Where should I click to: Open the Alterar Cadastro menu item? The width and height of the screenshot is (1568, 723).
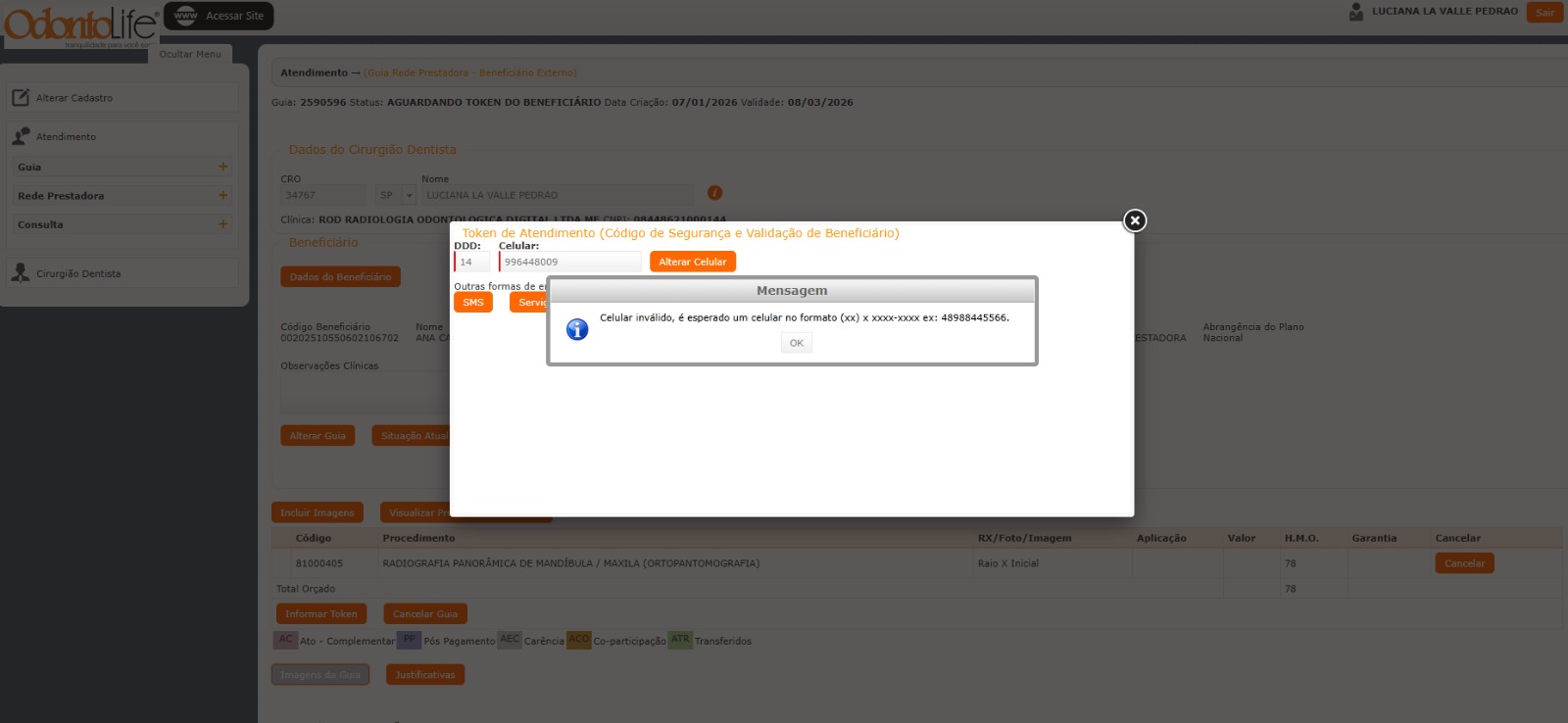point(123,97)
